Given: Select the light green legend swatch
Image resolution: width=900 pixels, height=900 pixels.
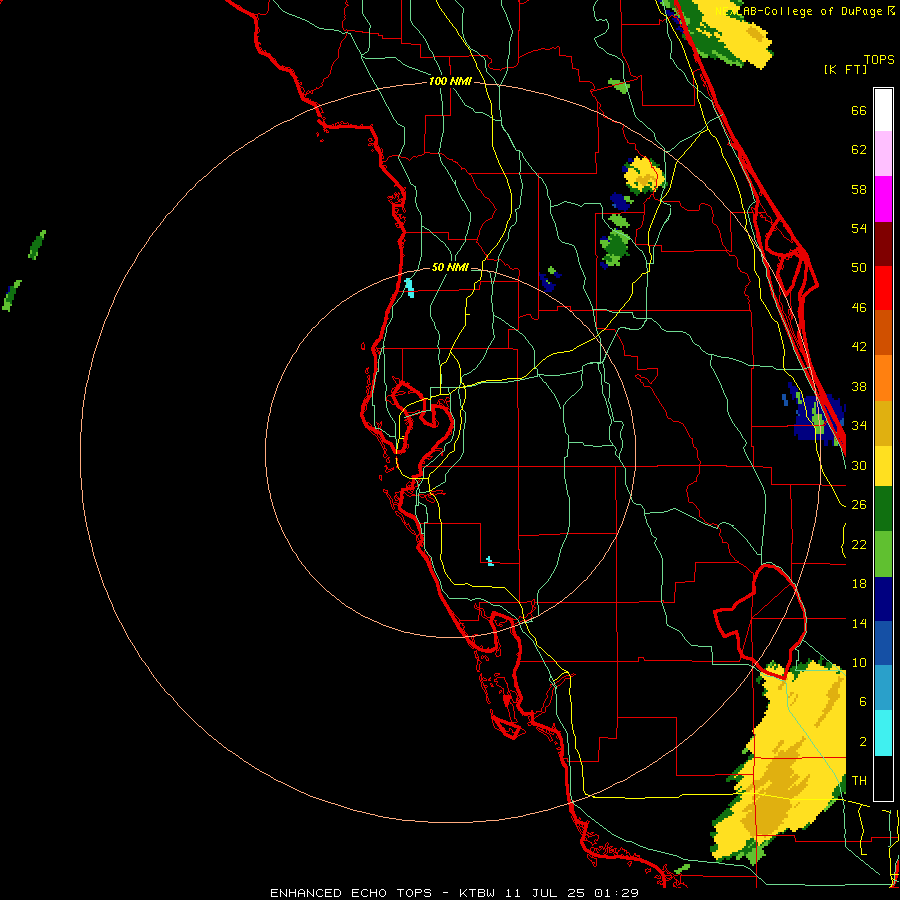Looking at the screenshot, I should [883, 554].
